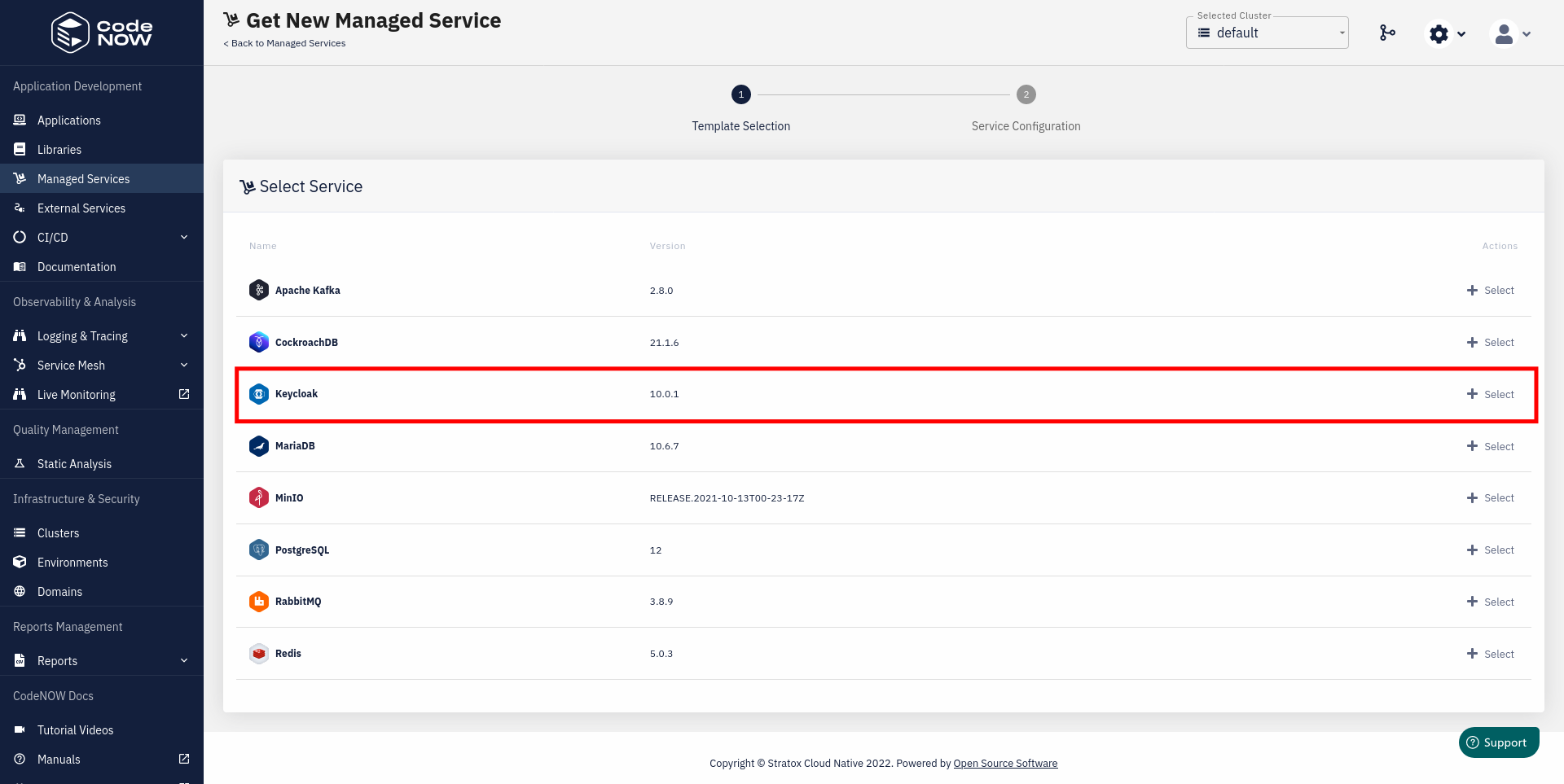Click the CI/CD circle icon
Viewport: 1564px width, 784px height.
[20, 238]
